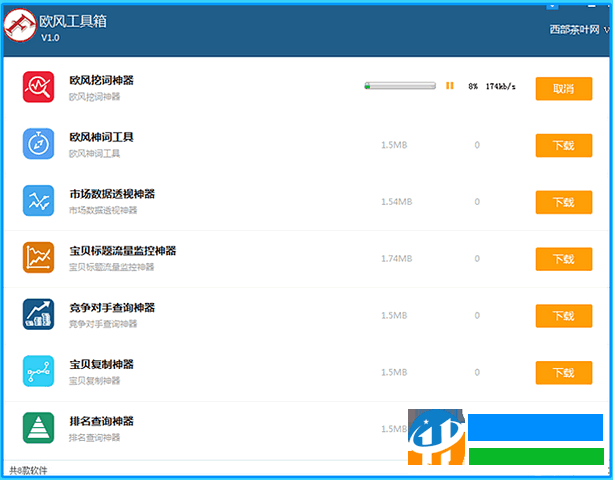Screen dimensions: 613x480
Task: Click the 宝贝标题流量监控神器 title text
Action: point(123,251)
